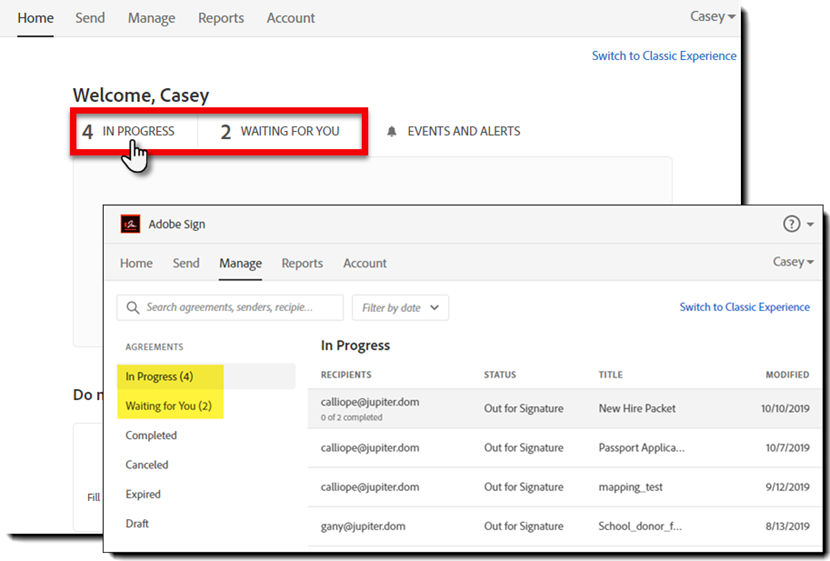Select the Draft agreements filter
830x561 pixels.
pos(137,523)
